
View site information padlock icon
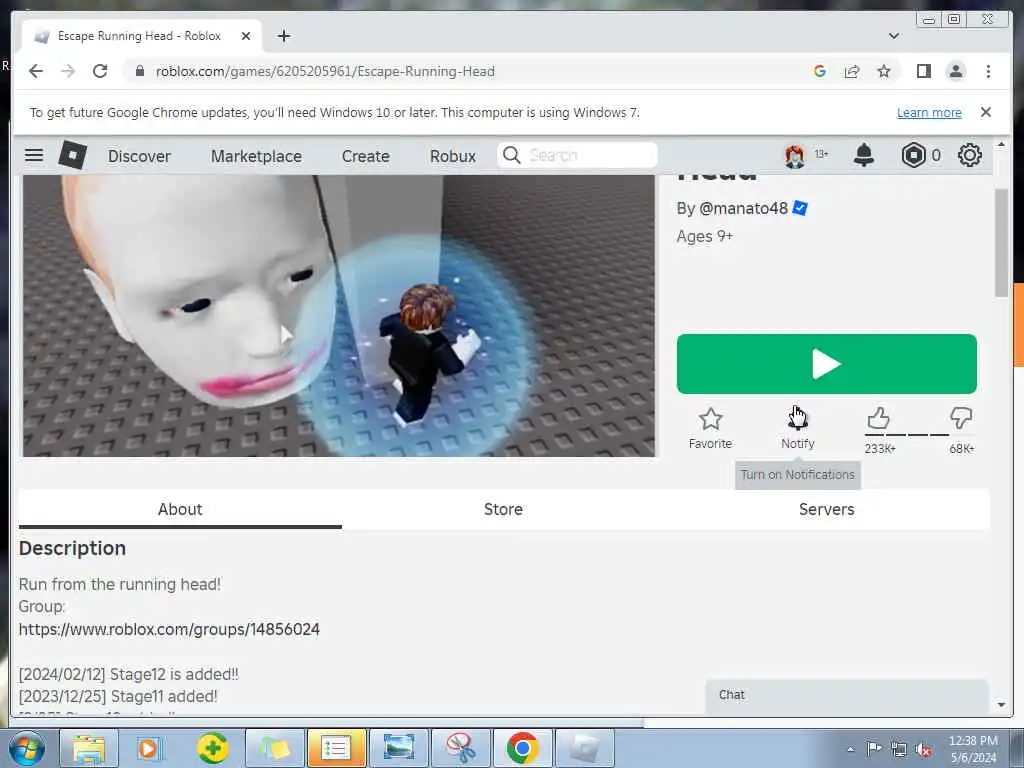[x=140, y=71]
